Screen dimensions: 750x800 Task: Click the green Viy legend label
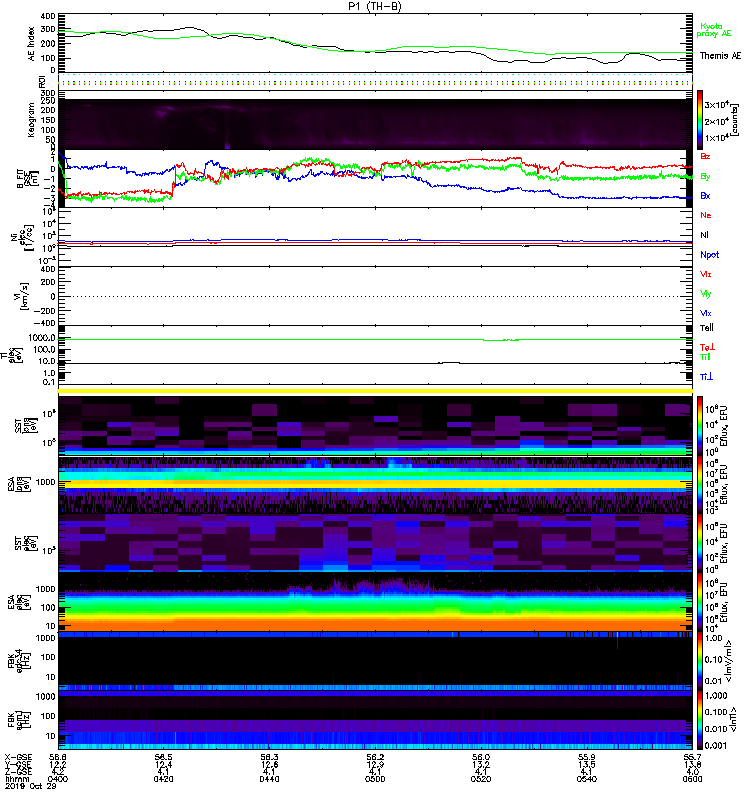[x=706, y=294]
